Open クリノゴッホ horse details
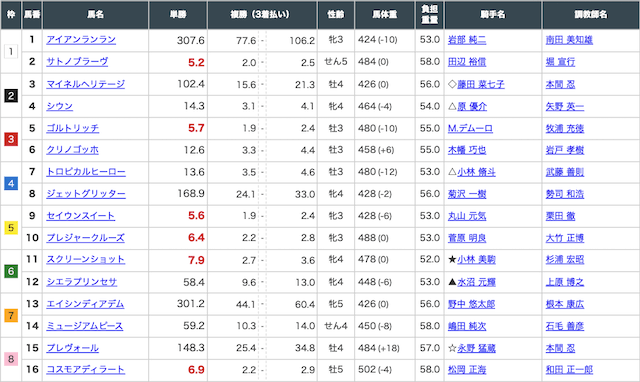Image resolution: width=640 pixels, height=382 pixels. (72, 150)
